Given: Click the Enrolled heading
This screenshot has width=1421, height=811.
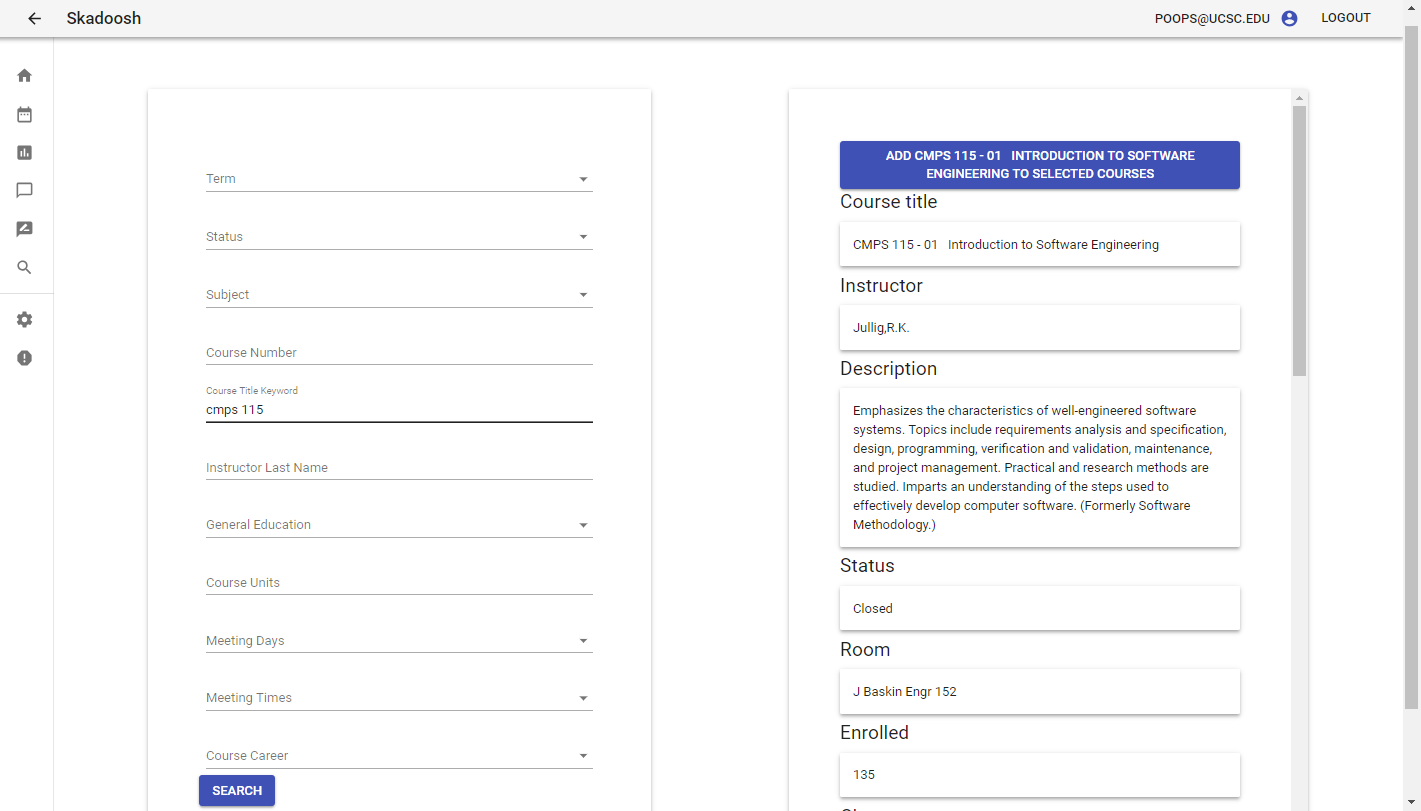Looking at the screenshot, I should click(874, 733).
